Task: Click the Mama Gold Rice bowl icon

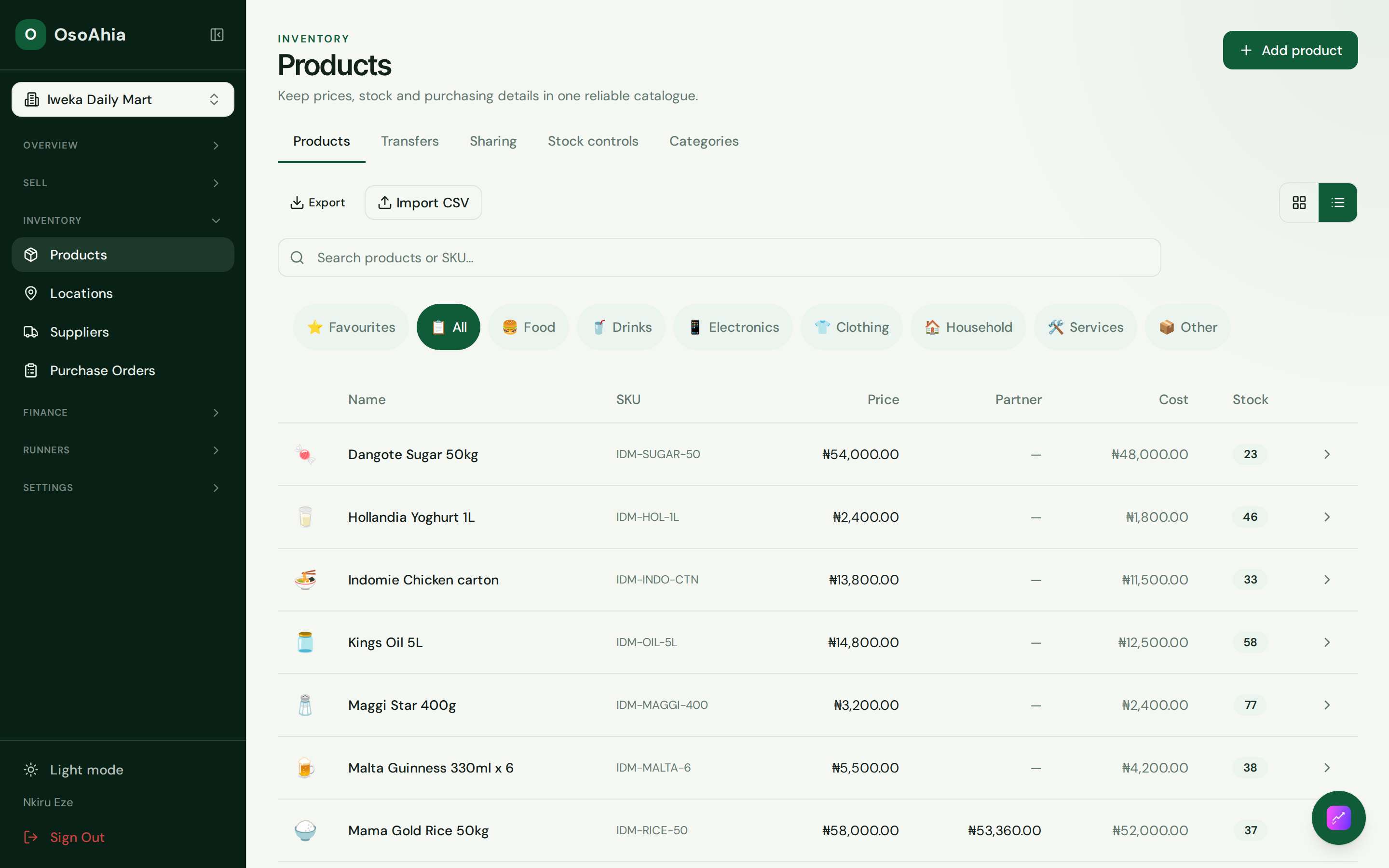Action: (305, 830)
